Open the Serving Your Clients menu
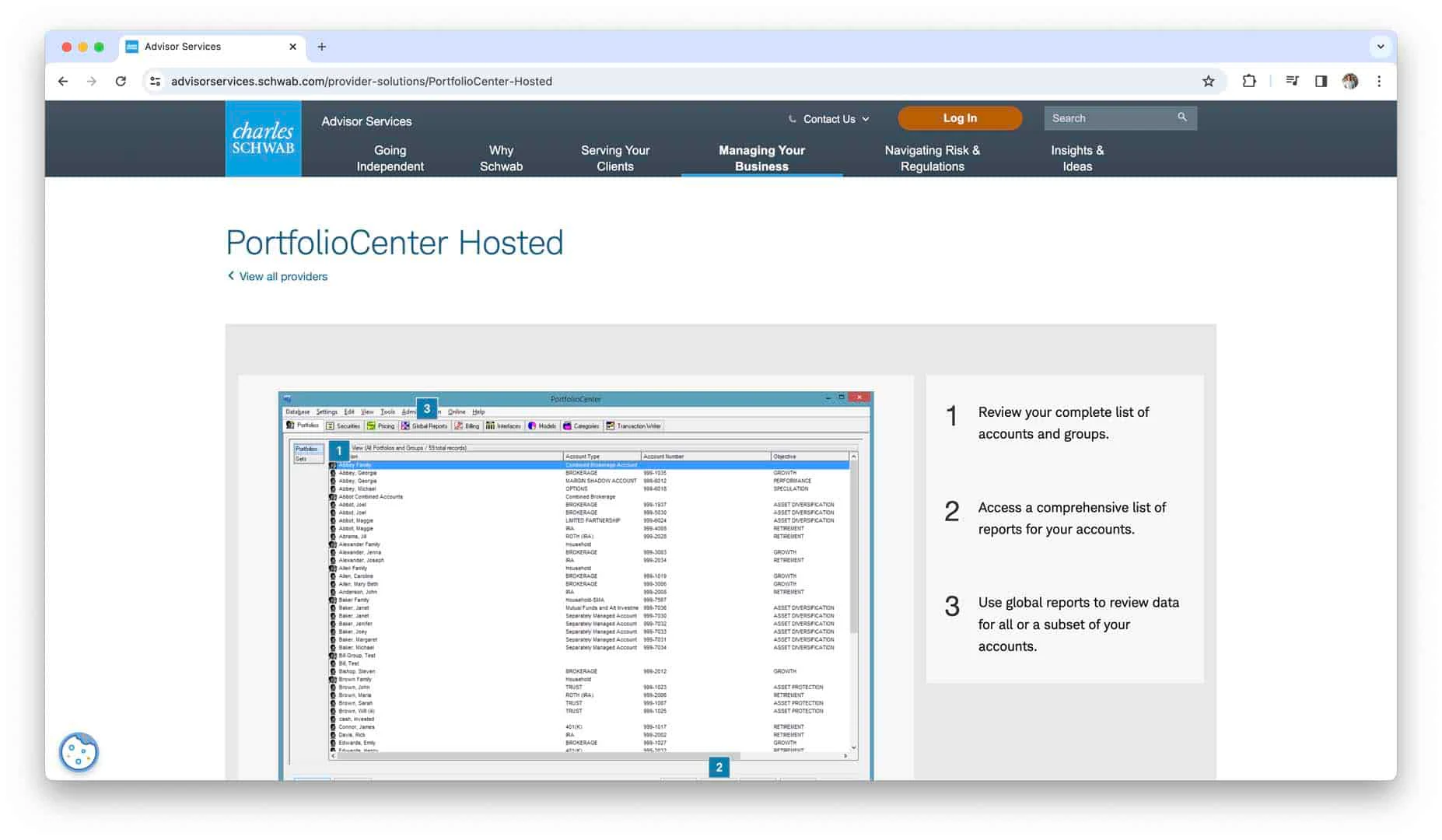Image resolution: width=1442 pixels, height=840 pixels. pos(615,158)
